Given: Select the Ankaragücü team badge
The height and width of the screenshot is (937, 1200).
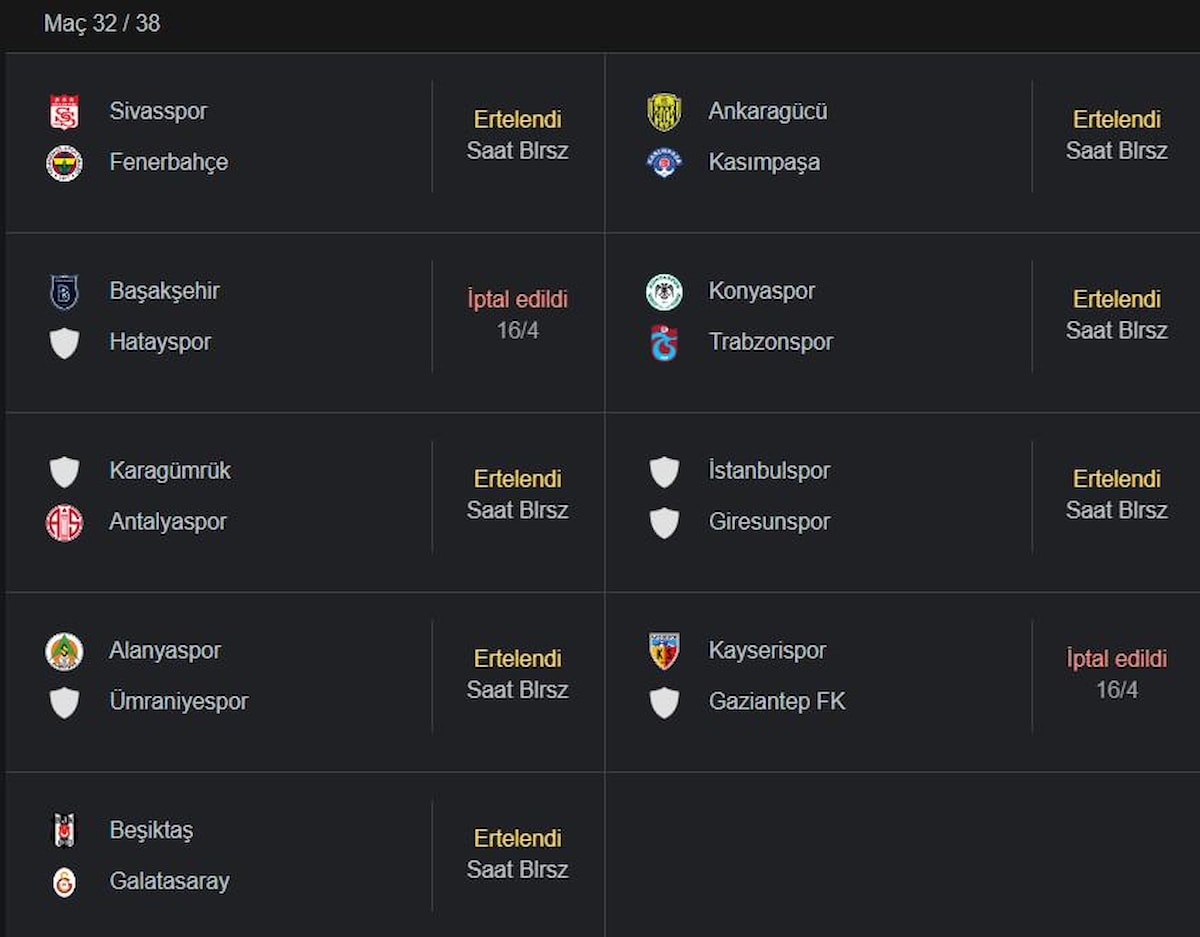Looking at the screenshot, I should [x=664, y=112].
